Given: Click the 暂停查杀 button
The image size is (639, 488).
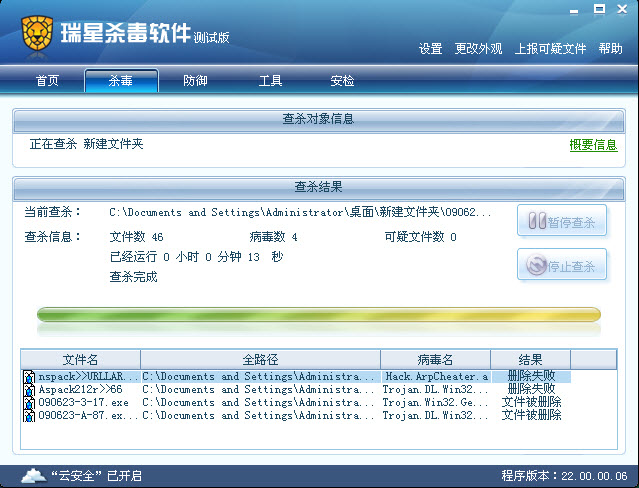Looking at the screenshot, I should click(x=562, y=221).
